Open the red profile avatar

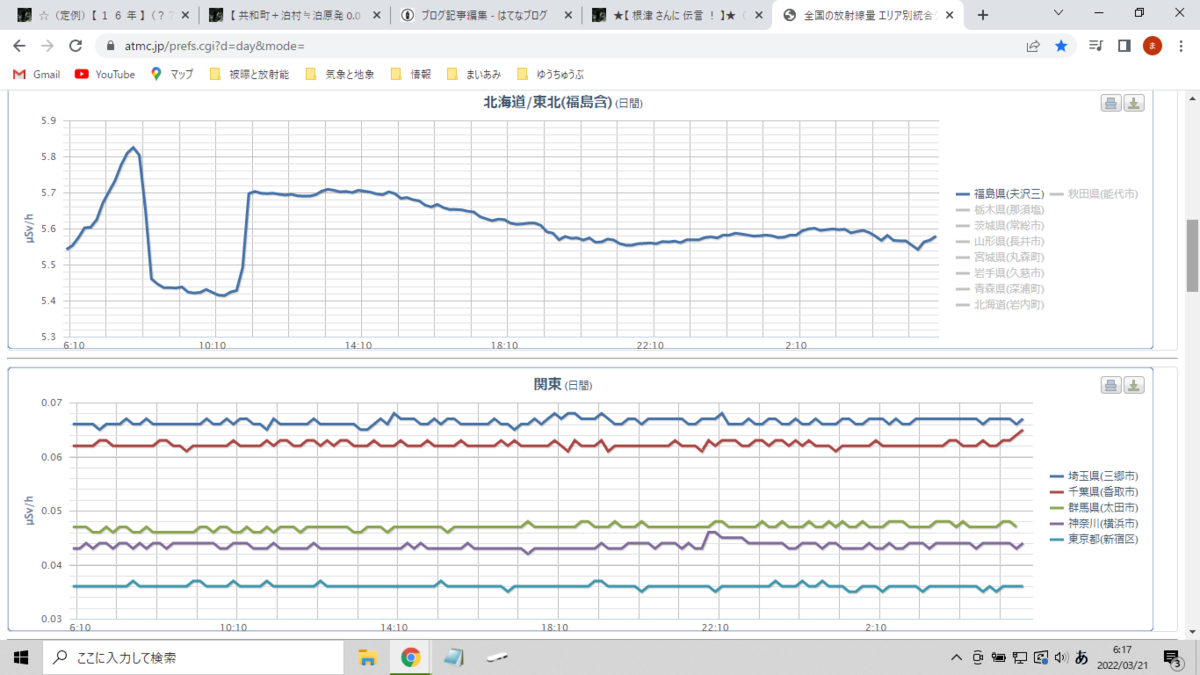point(1152,46)
